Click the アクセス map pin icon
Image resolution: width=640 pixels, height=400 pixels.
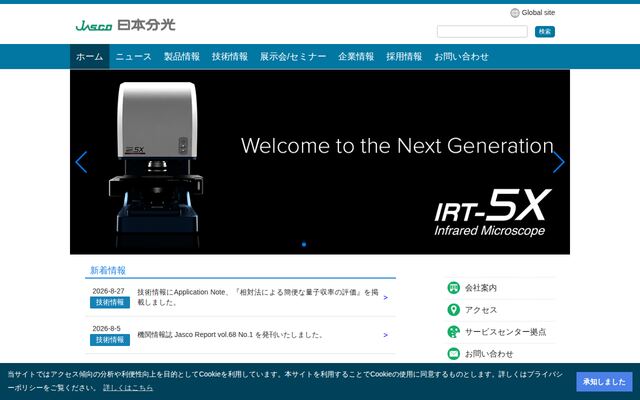point(453,310)
